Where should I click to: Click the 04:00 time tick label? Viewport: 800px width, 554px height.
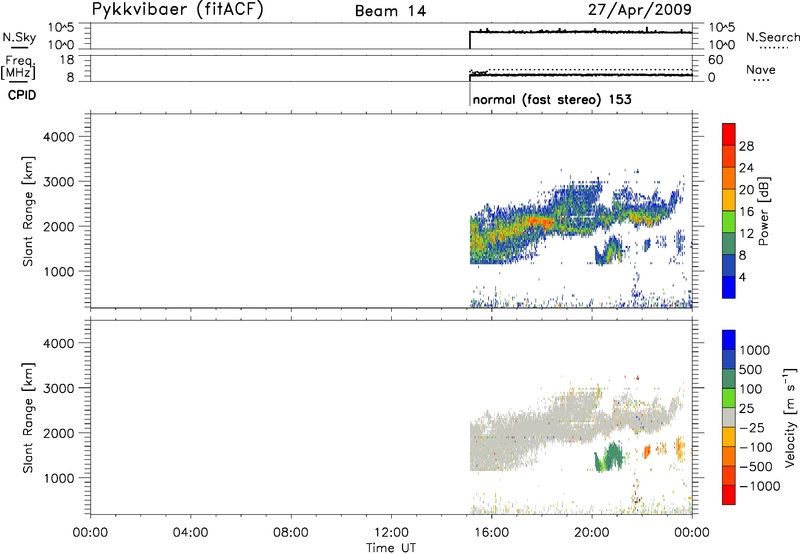pyautogui.click(x=190, y=533)
